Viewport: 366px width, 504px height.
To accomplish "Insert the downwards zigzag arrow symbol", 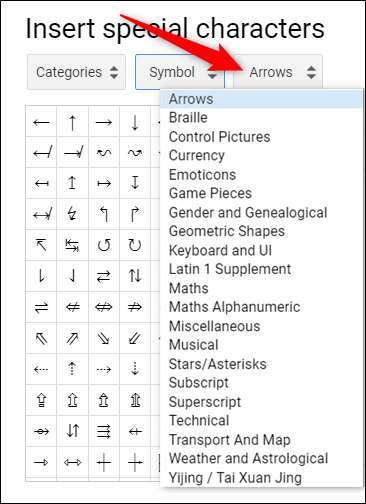I will (72, 214).
